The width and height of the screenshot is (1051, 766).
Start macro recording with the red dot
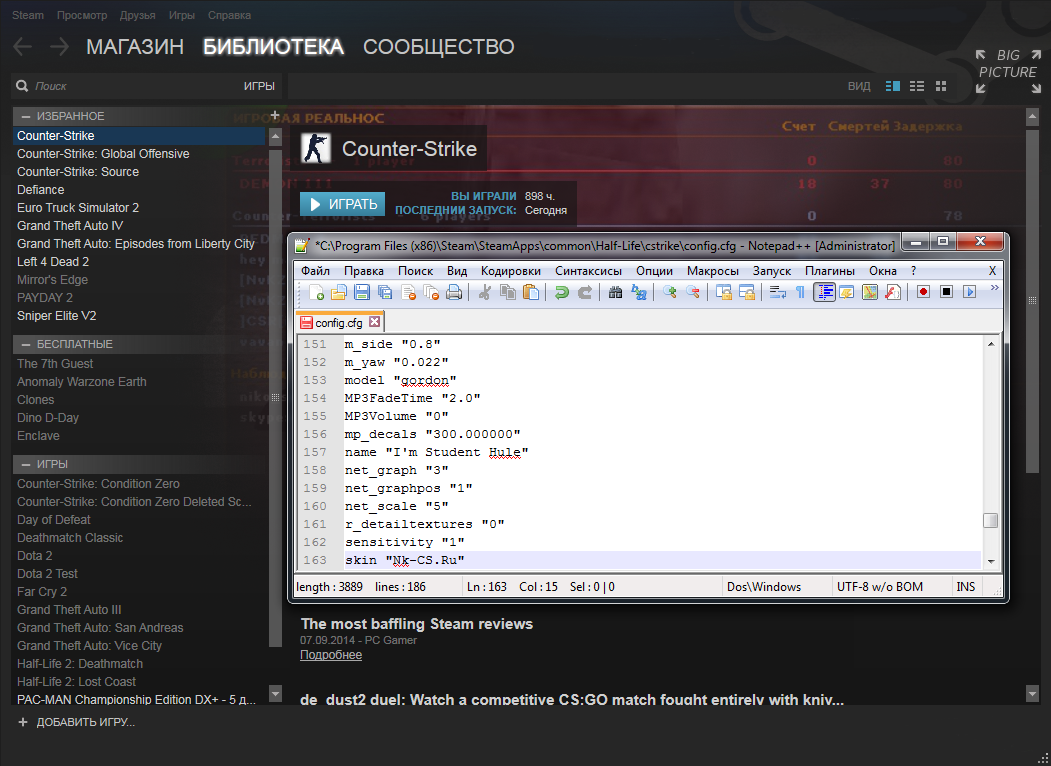coord(924,292)
